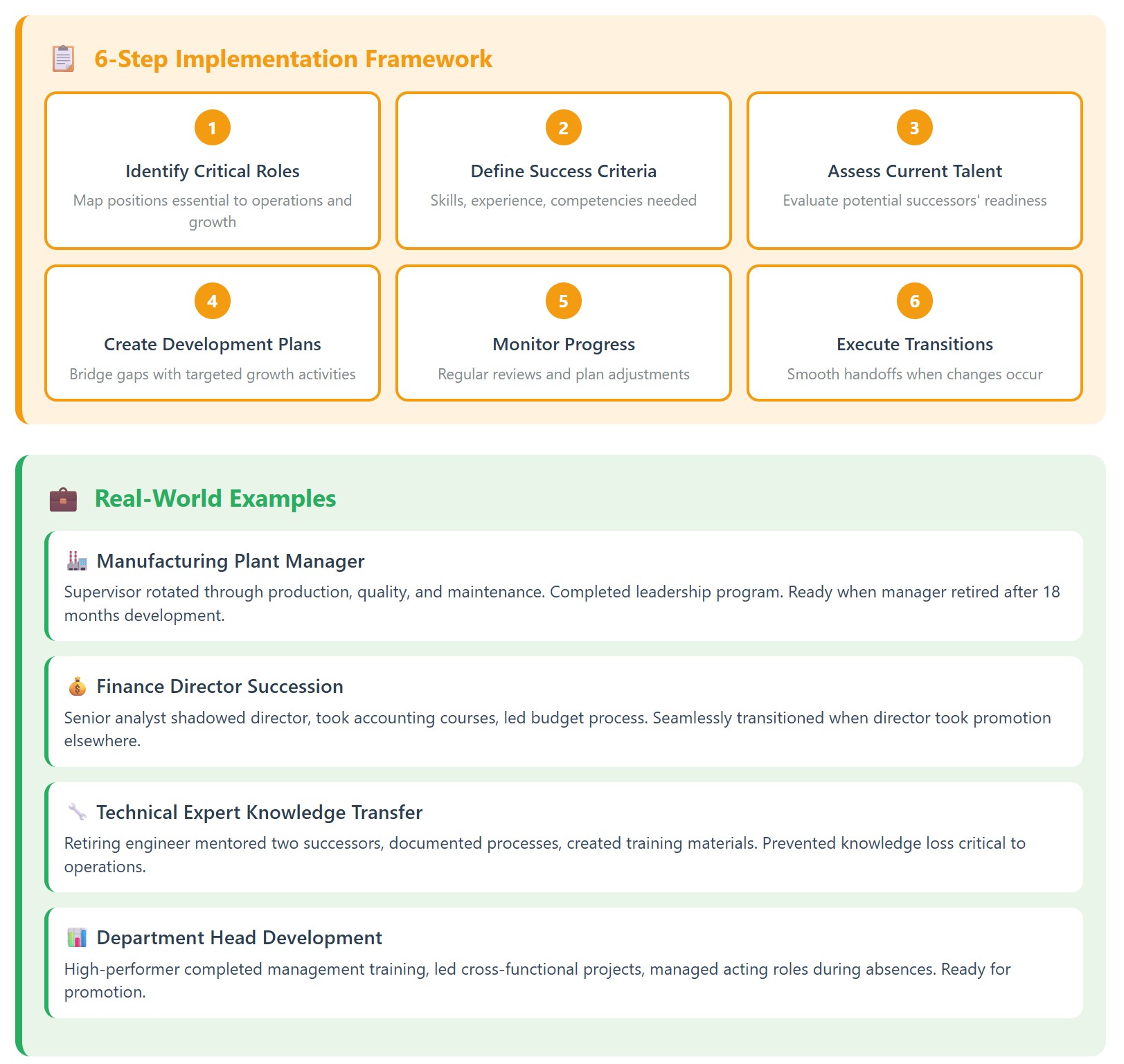Click the 6-Step Implementation Framework heading
This screenshot has height=1064, width=1124.
pos(293,59)
